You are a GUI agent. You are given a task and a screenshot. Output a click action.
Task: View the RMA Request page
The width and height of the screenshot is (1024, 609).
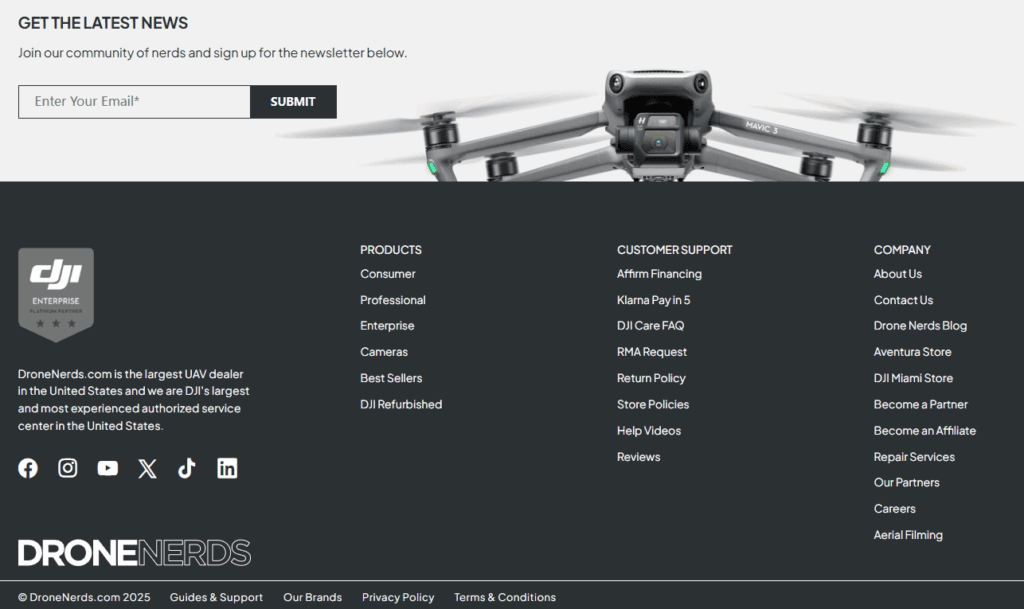tap(652, 352)
